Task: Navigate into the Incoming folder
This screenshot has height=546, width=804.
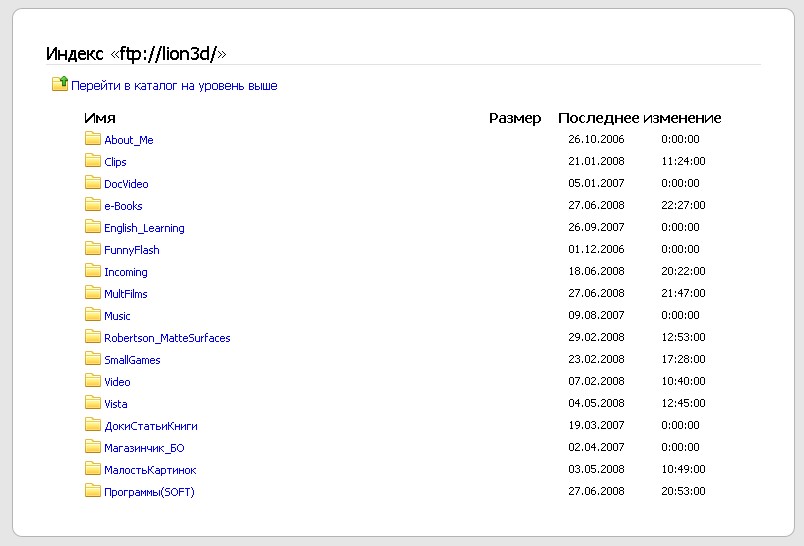Action: click(126, 272)
